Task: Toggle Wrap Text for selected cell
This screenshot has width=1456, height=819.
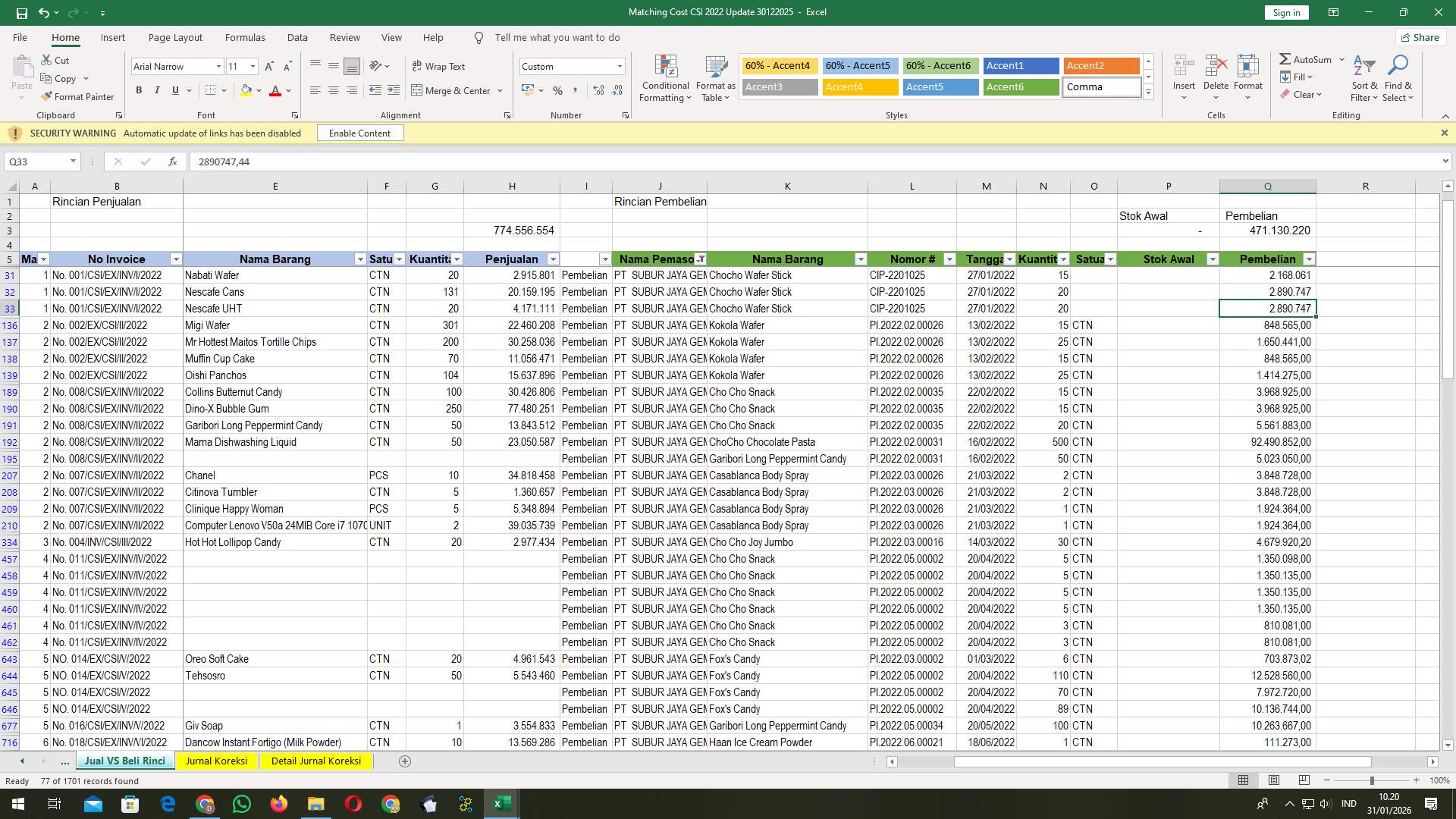Action: point(440,66)
